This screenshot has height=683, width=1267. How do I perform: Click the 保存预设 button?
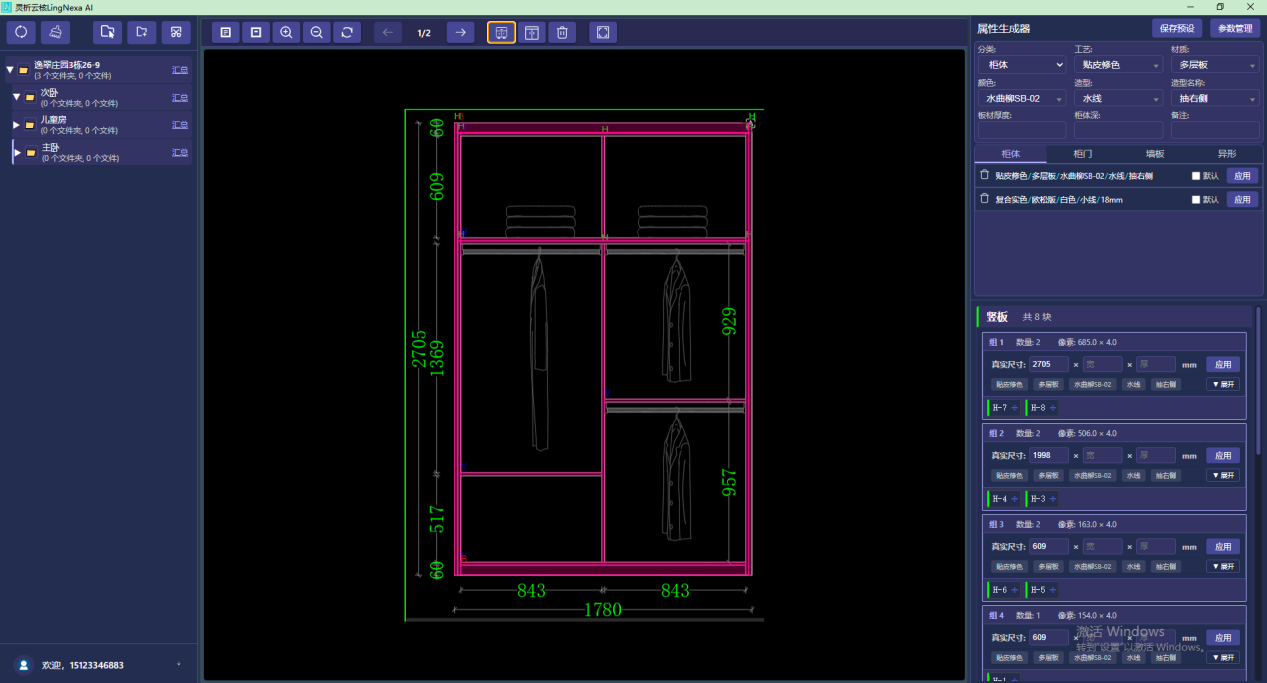[x=1177, y=28]
